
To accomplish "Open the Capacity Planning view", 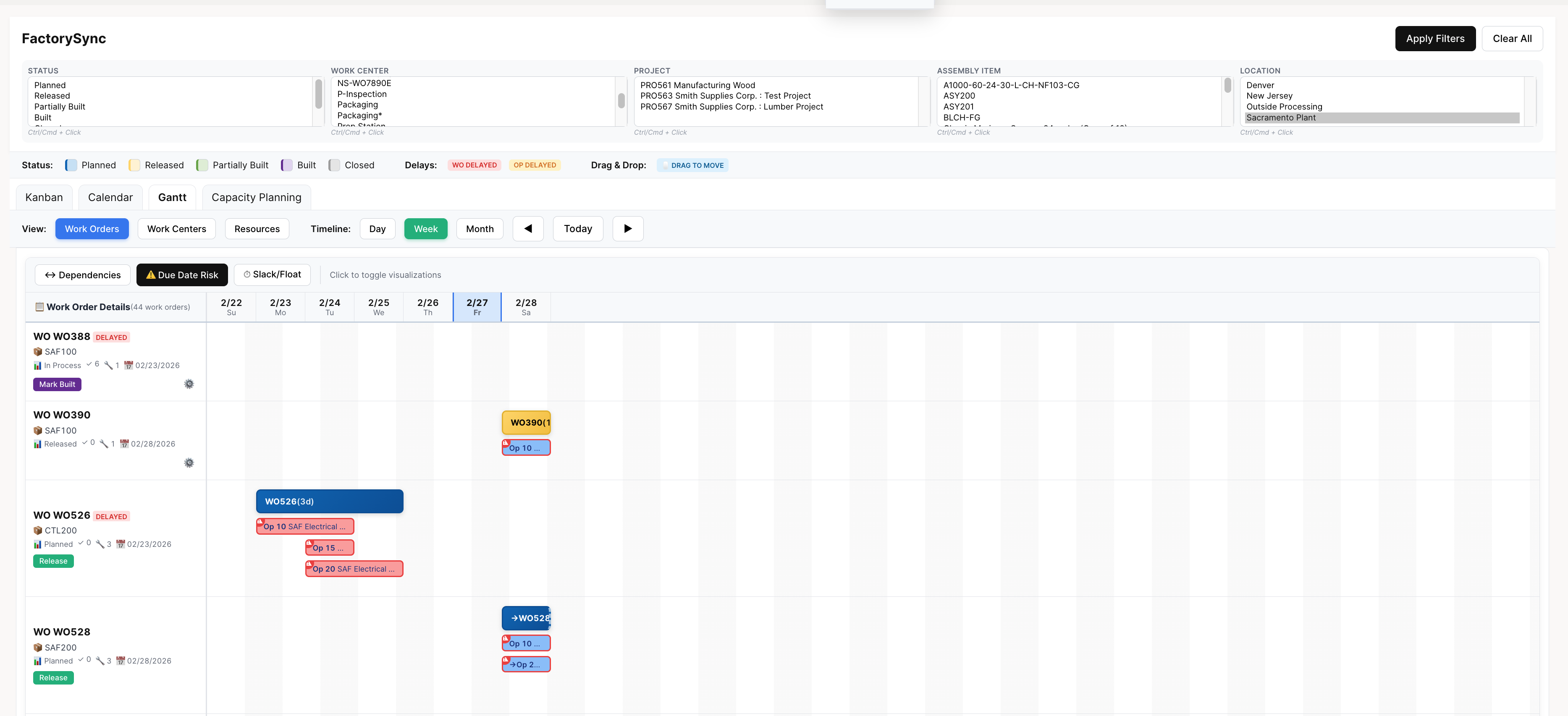I will tap(256, 196).
